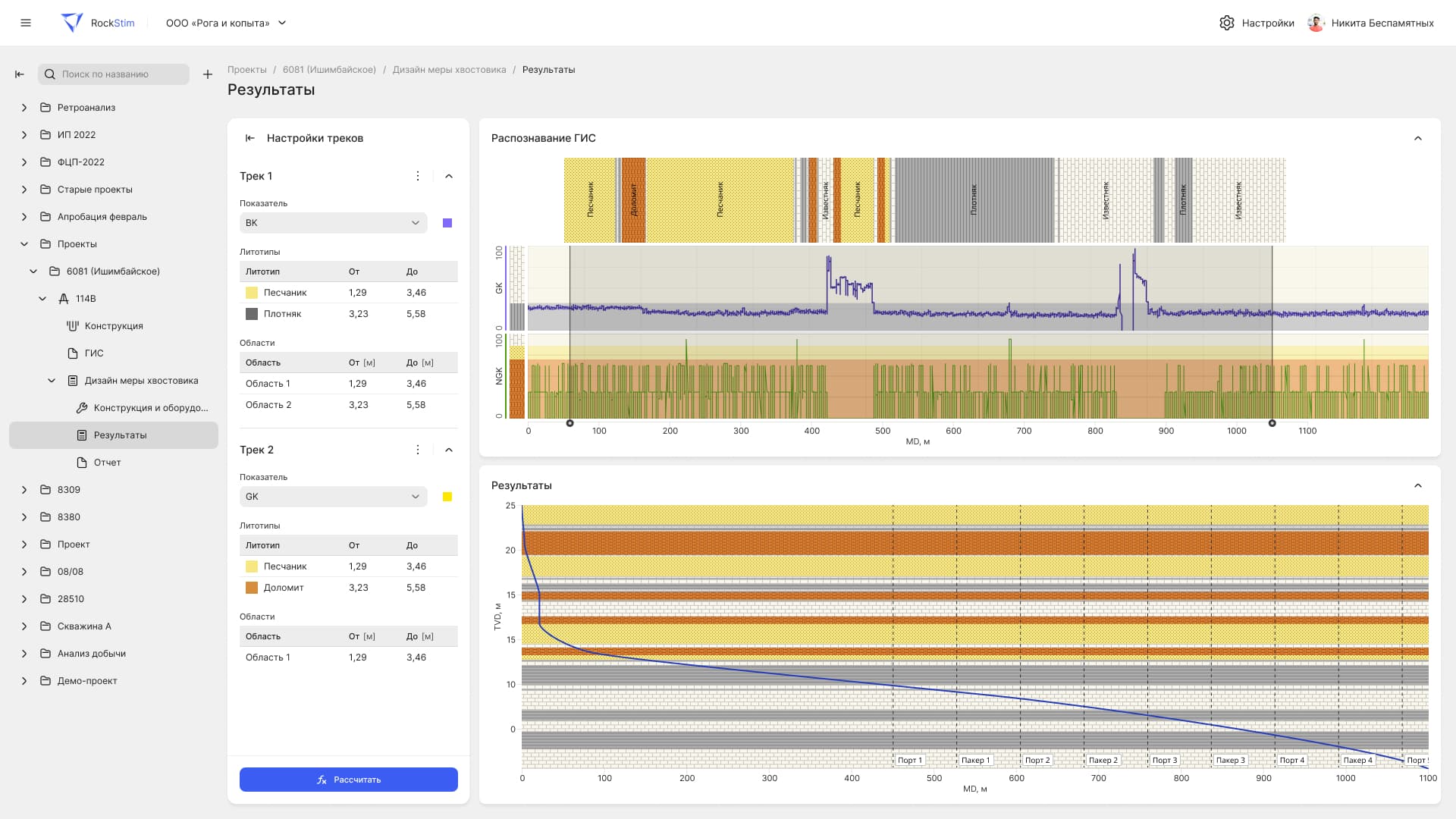The height and width of the screenshot is (819, 1456).
Task: Open Трек 2 three-dot menu
Action: (417, 450)
